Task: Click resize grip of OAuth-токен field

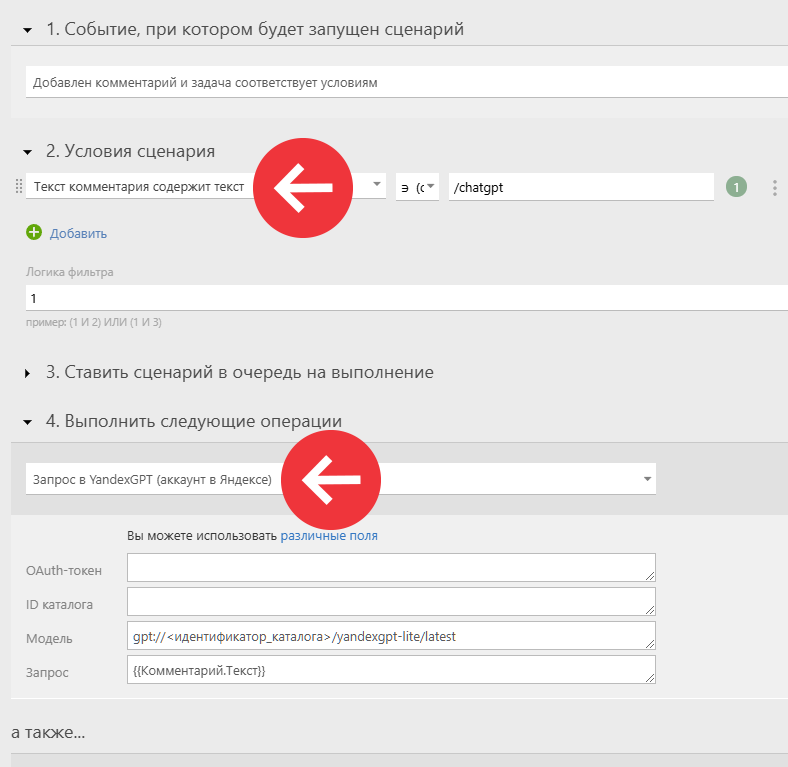Action: [x=650, y=576]
